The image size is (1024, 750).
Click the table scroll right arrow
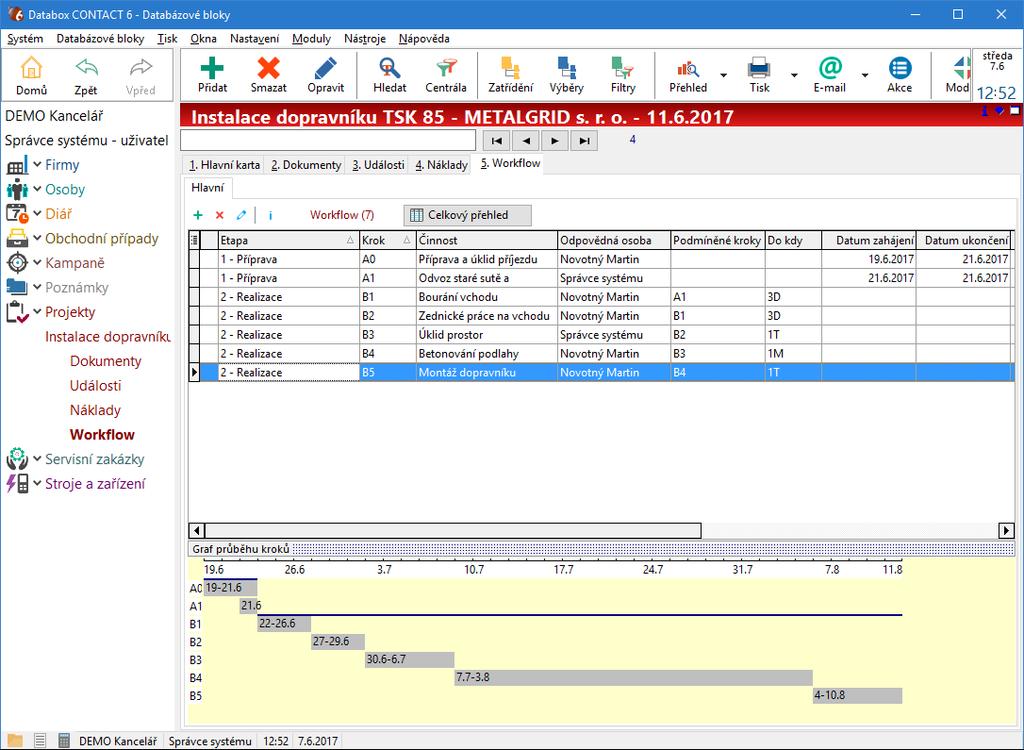[x=1006, y=530]
